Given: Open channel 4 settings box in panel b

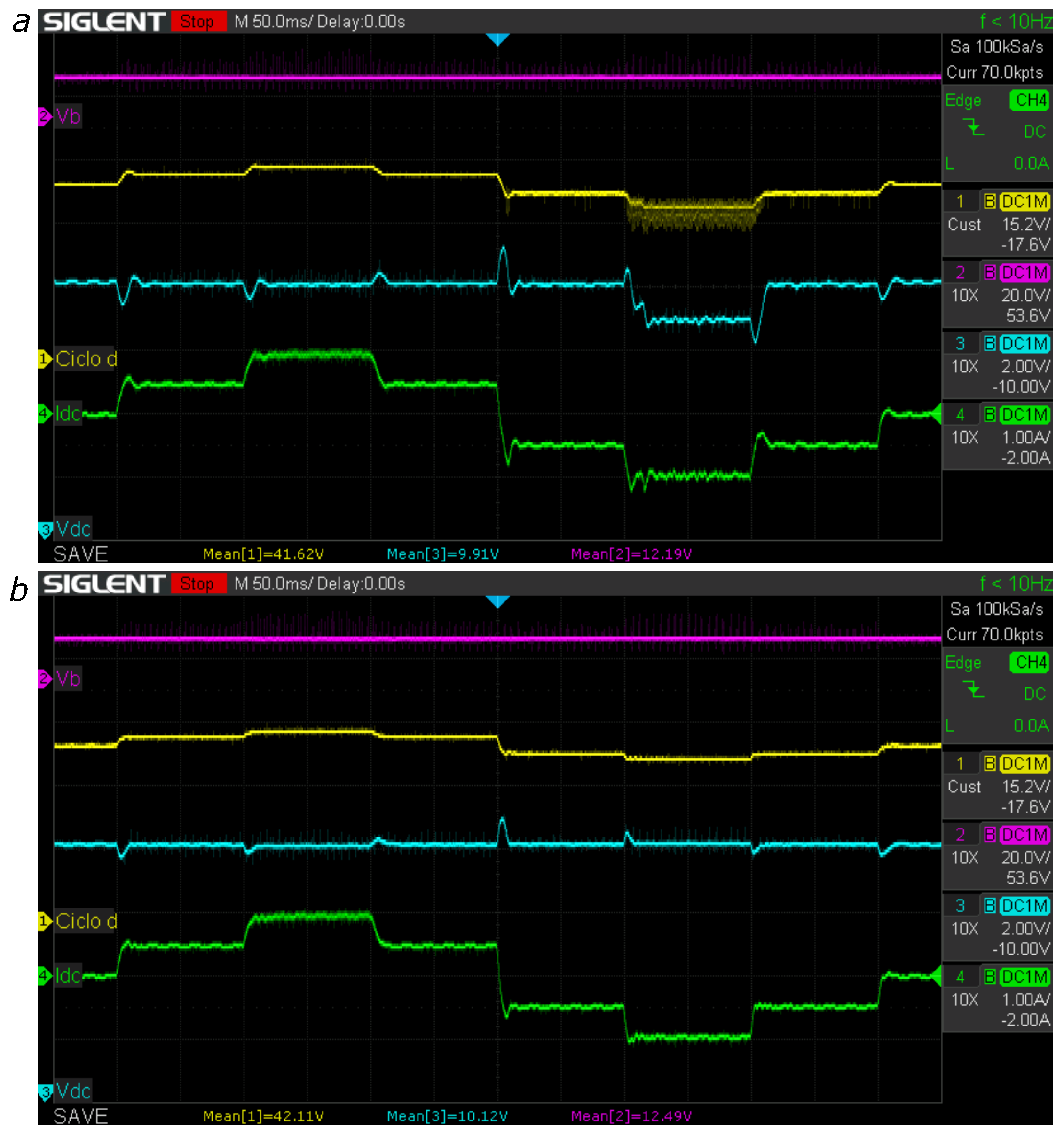Looking at the screenshot, I should pos(997,999).
